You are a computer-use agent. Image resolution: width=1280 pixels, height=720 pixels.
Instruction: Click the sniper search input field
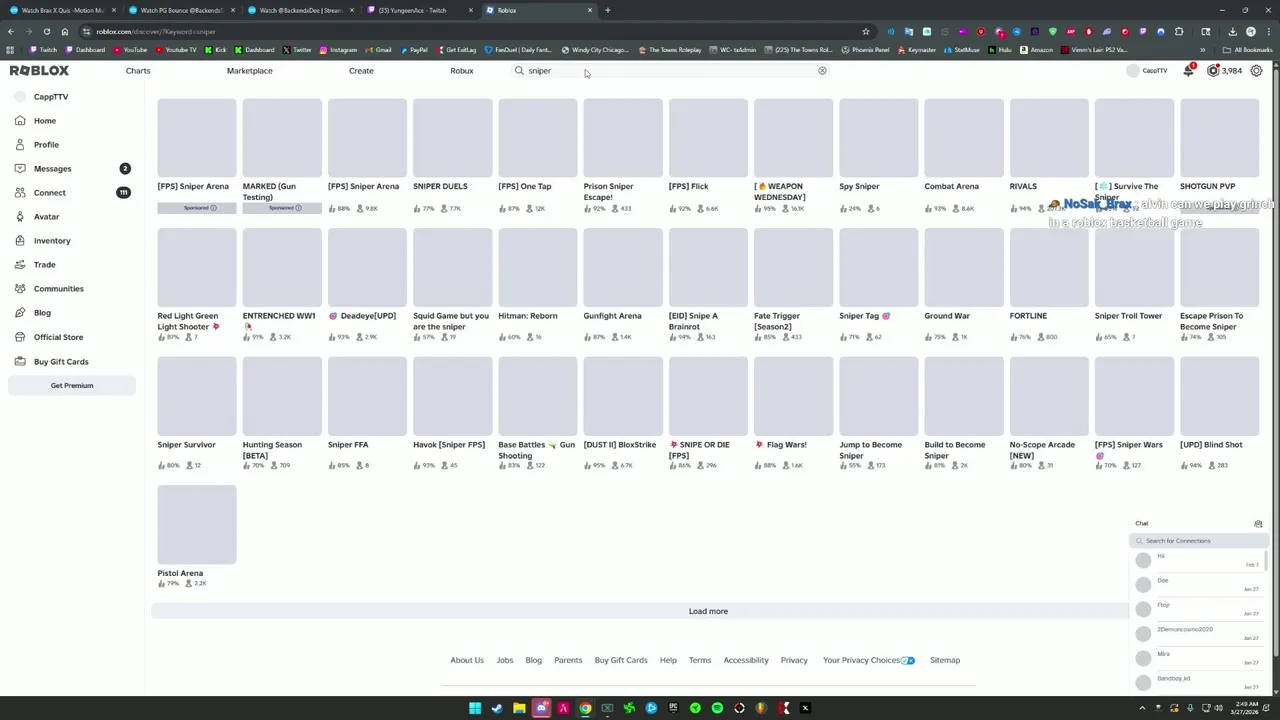pos(670,71)
